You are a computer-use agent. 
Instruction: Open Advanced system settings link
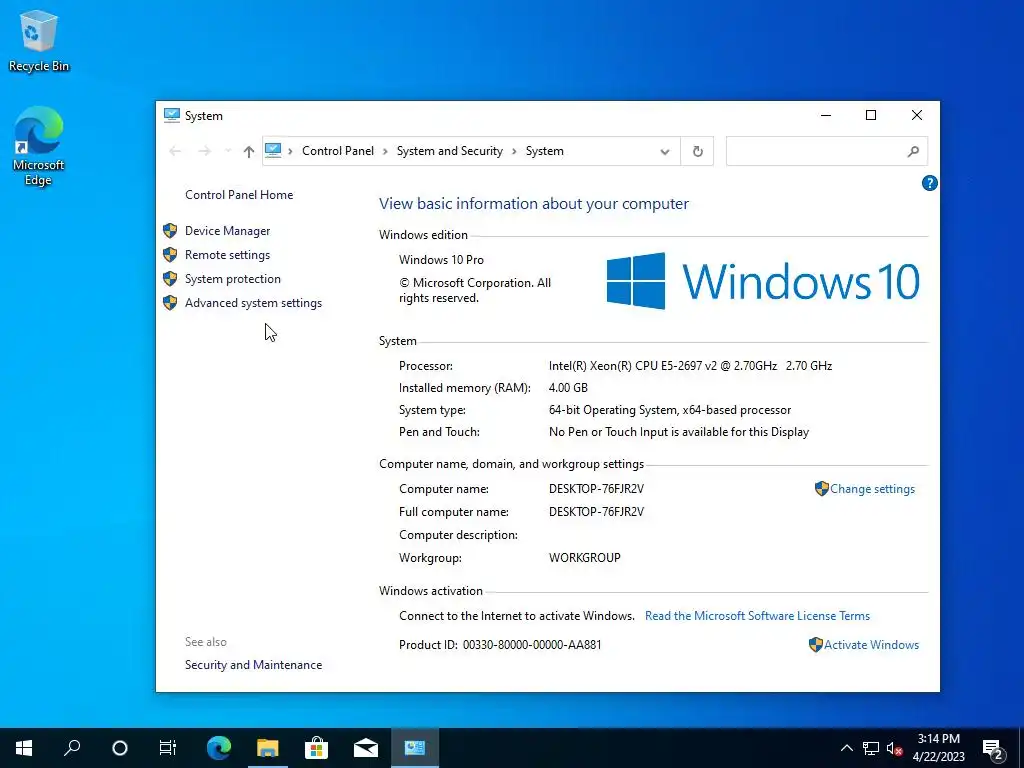pyautogui.click(x=253, y=303)
